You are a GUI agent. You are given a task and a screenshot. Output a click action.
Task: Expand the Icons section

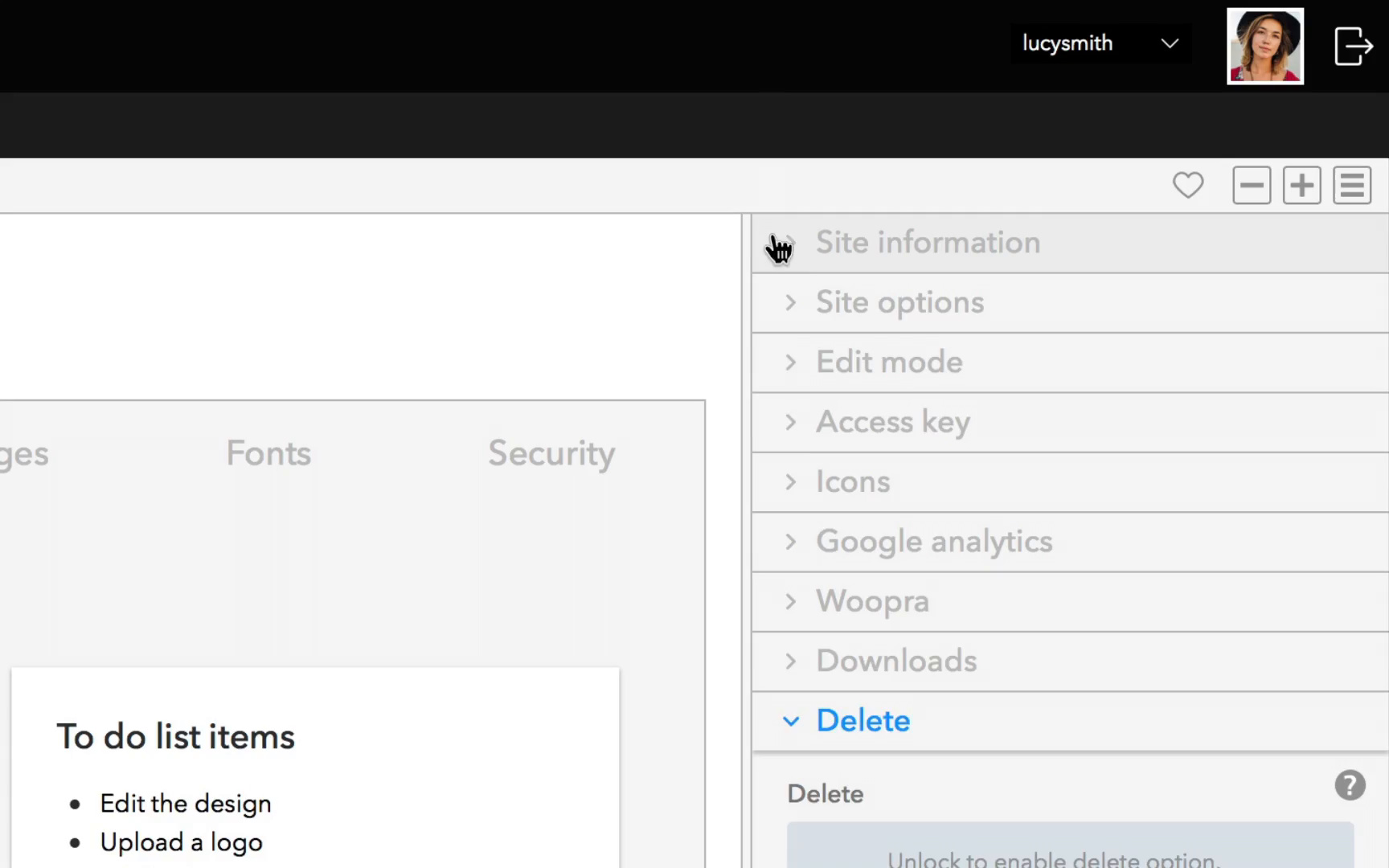(1071, 482)
